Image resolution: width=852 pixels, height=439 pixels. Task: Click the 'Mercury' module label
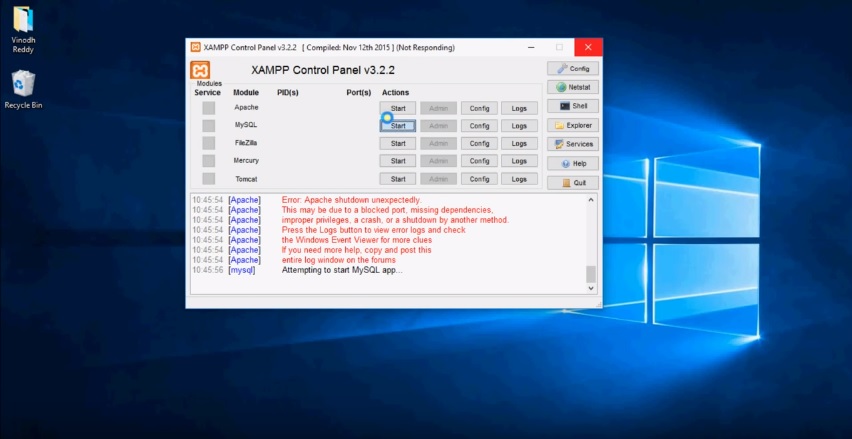point(246,160)
